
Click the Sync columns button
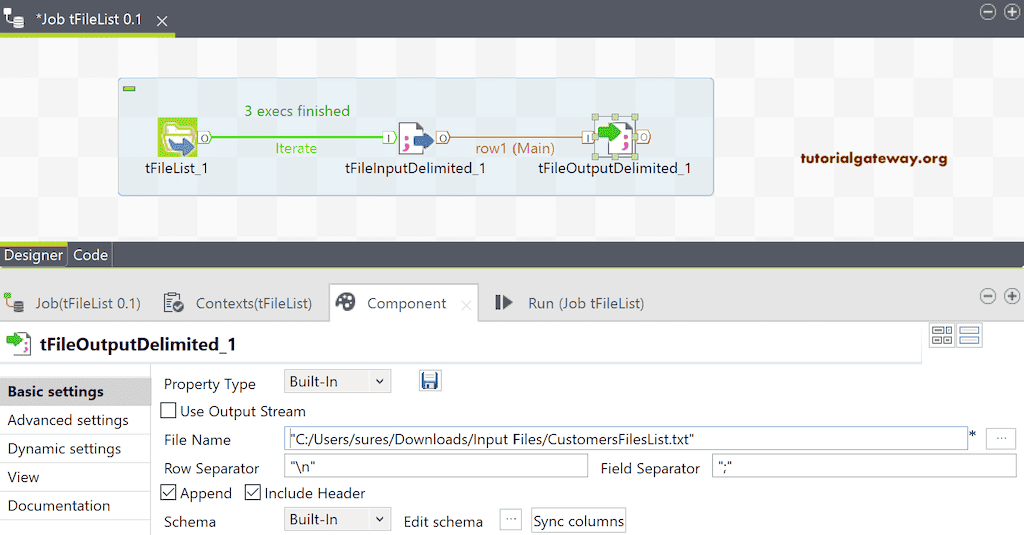[x=579, y=521]
